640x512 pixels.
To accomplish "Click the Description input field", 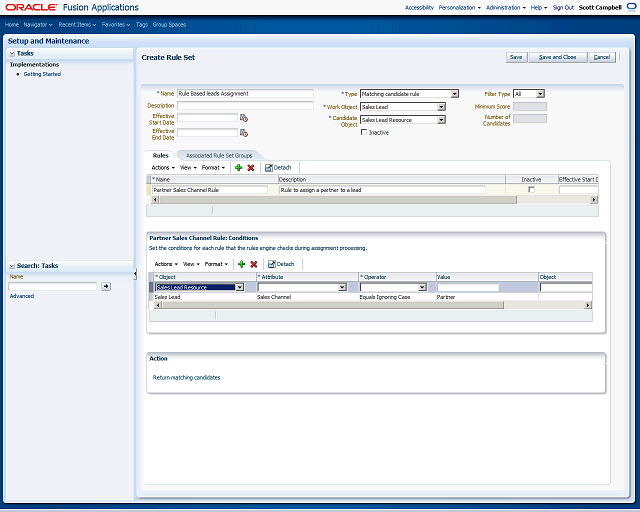I will click(x=245, y=105).
